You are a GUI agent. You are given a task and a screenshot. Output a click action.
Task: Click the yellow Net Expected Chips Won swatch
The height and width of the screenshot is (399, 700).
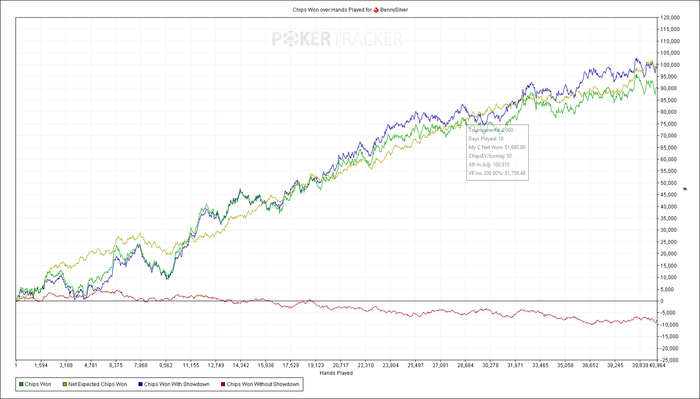[x=64, y=384]
